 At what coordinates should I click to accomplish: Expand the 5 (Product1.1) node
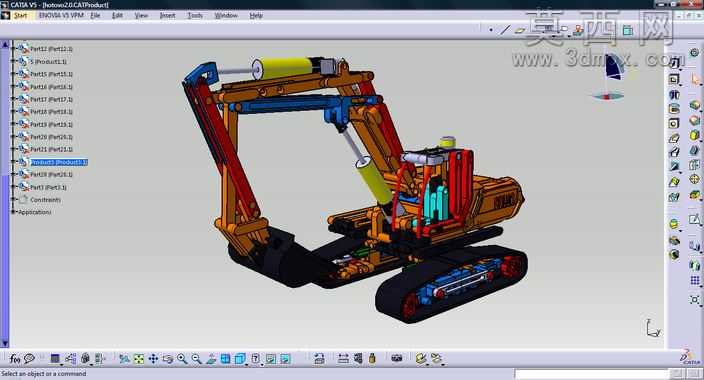pyautogui.click(x=13, y=61)
